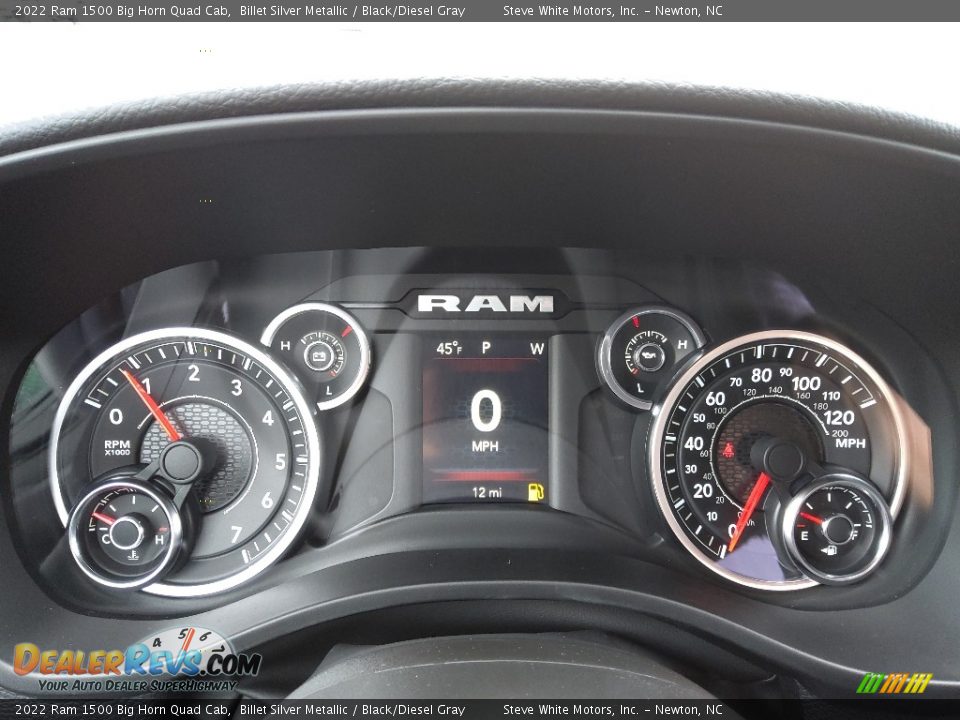Click the red warning indicator in speedometer
This screenshot has height=720, width=960.
729,451
